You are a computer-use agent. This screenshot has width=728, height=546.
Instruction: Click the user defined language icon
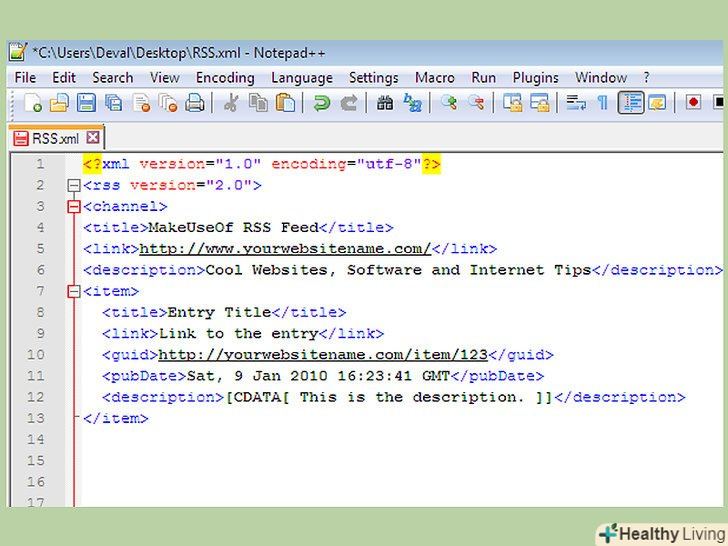click(x=657, y=103)
